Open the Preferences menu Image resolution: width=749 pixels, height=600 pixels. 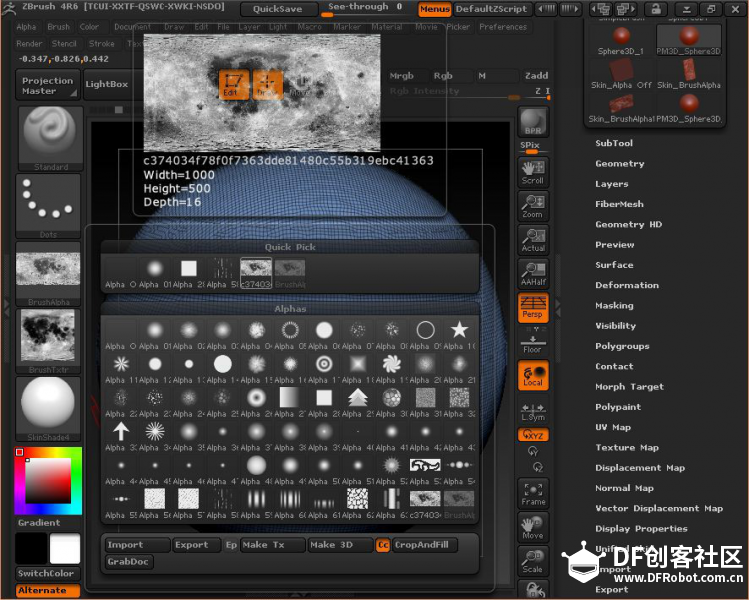[x=503, y=27]
